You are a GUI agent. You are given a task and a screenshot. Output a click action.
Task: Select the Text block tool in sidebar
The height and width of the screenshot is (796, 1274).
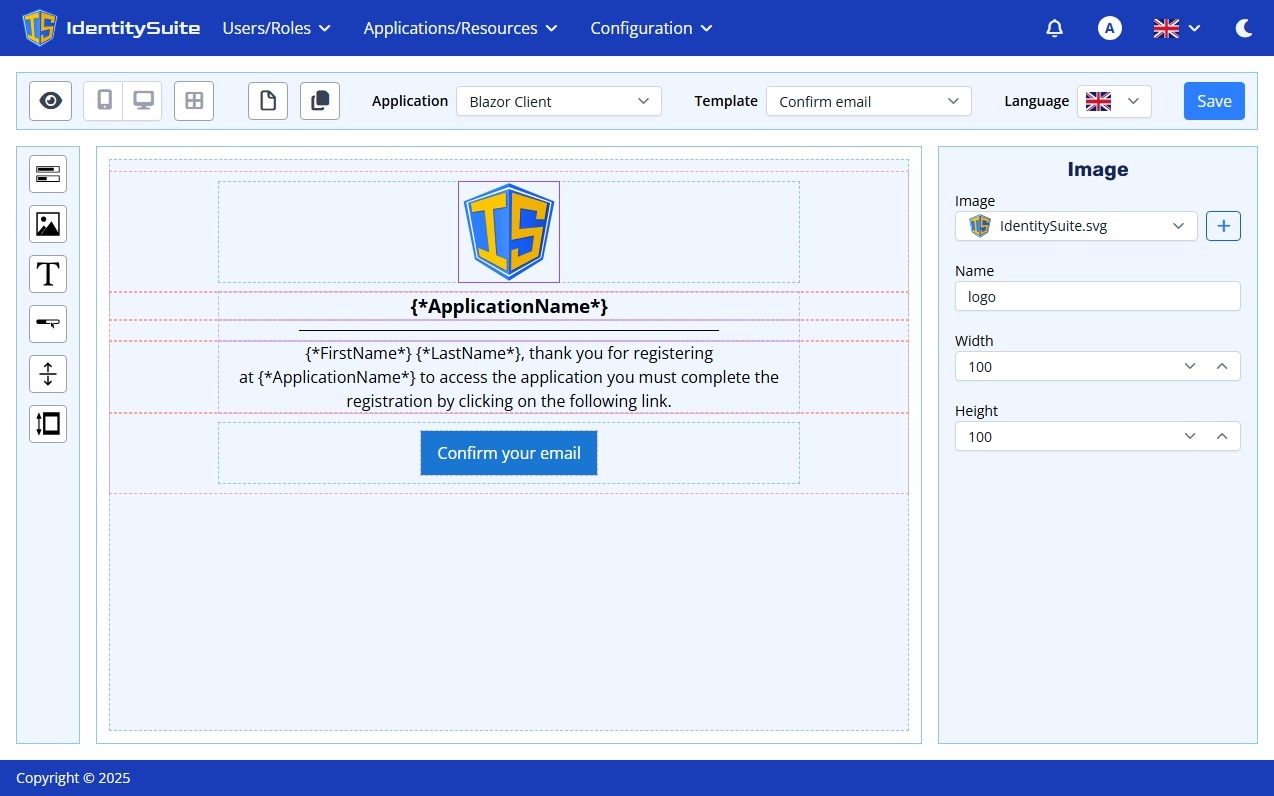pos(47,274)
